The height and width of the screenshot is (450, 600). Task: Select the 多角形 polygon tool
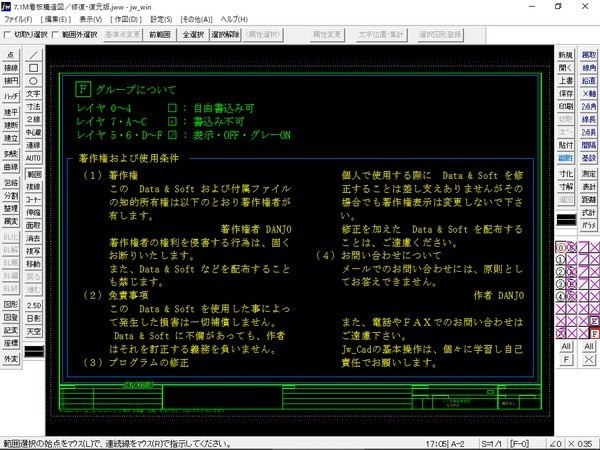pyautogui.click(x=11, y=154)
